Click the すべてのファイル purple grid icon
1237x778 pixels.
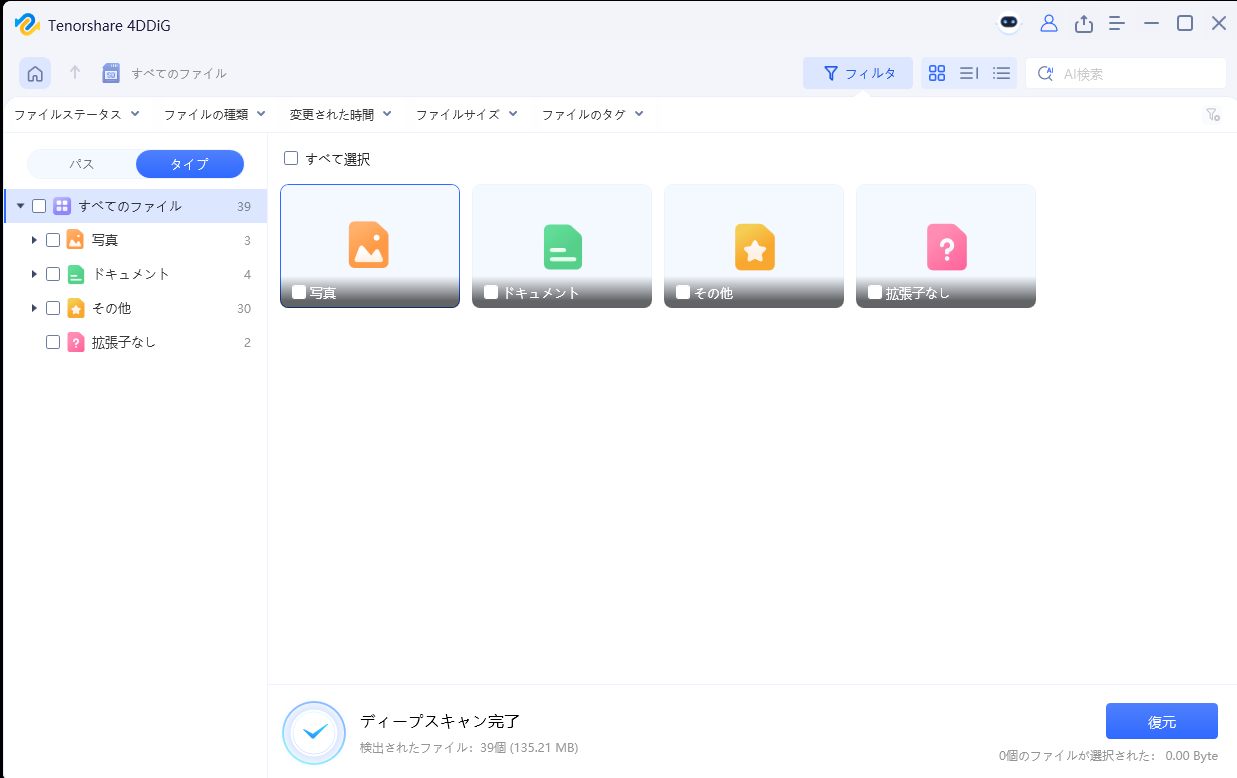pyautogui.click(x=62, y=206)
